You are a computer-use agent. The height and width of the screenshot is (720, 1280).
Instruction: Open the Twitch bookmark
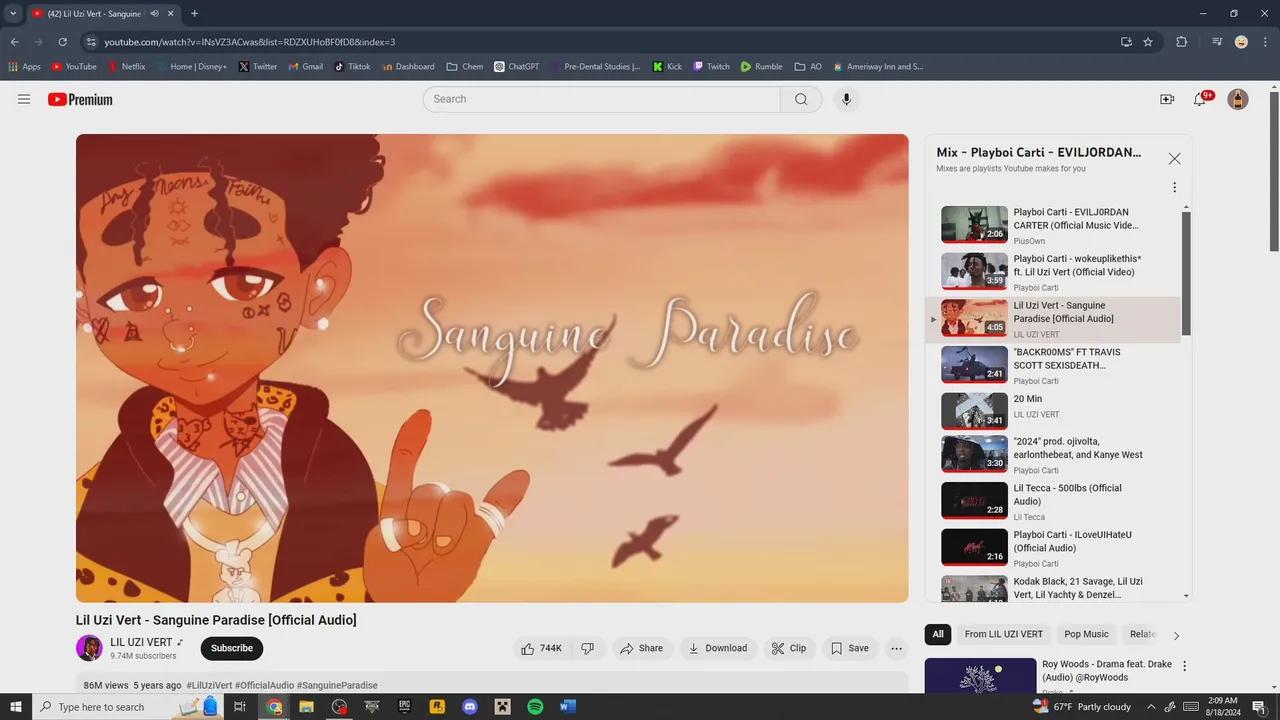711,67
